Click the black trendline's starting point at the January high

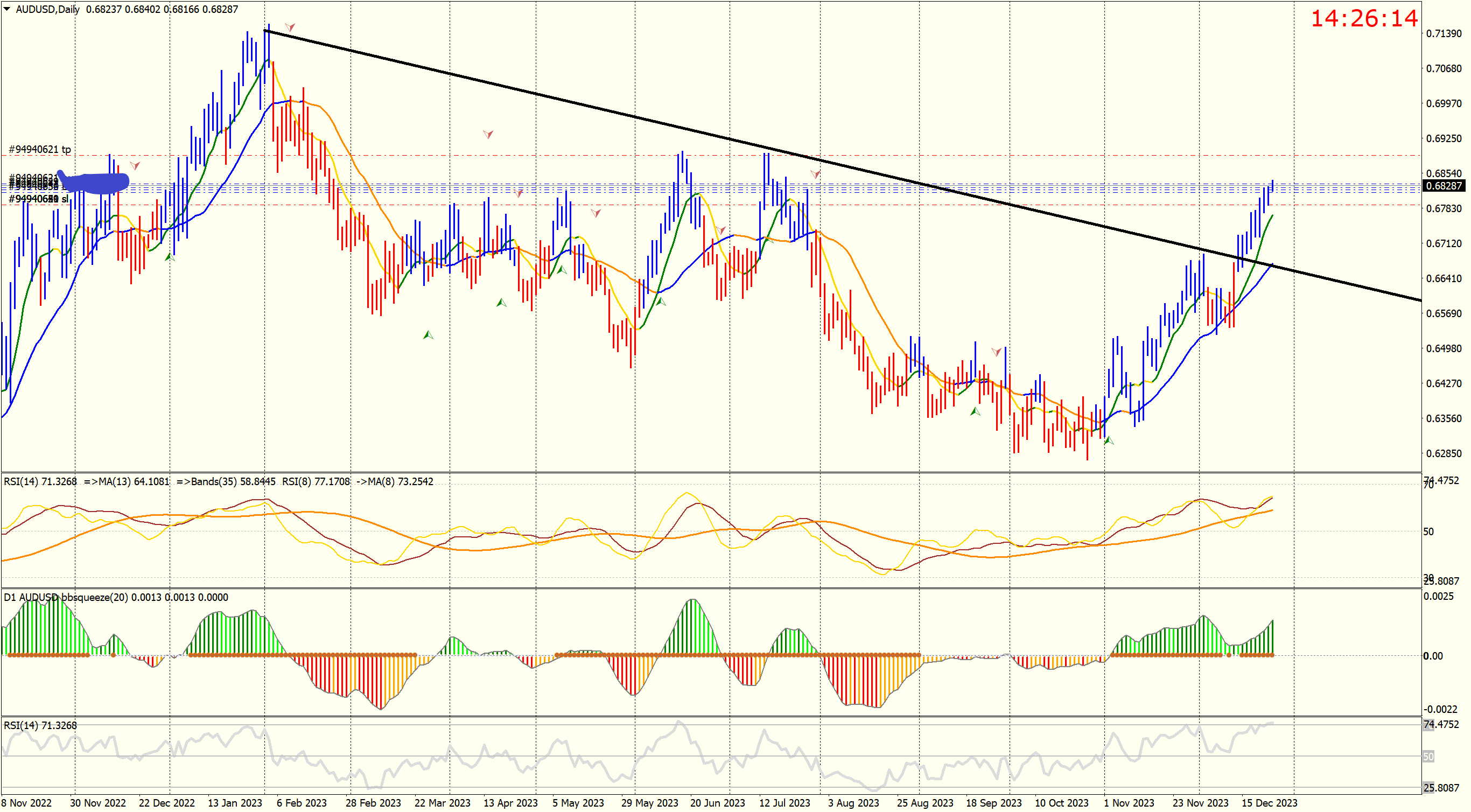tap(265, 30)
